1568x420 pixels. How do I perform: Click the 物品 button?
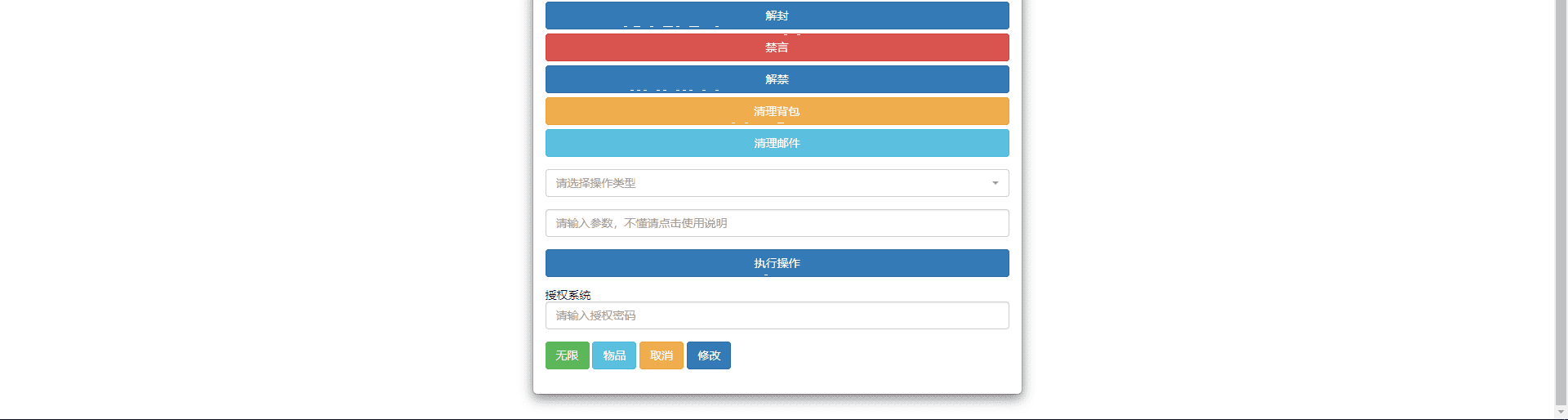(614, 355)
